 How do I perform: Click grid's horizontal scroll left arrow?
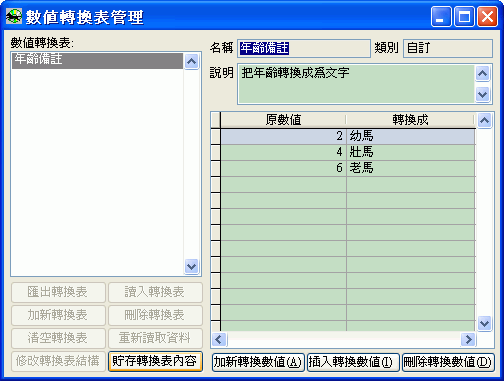click(219, 340)
